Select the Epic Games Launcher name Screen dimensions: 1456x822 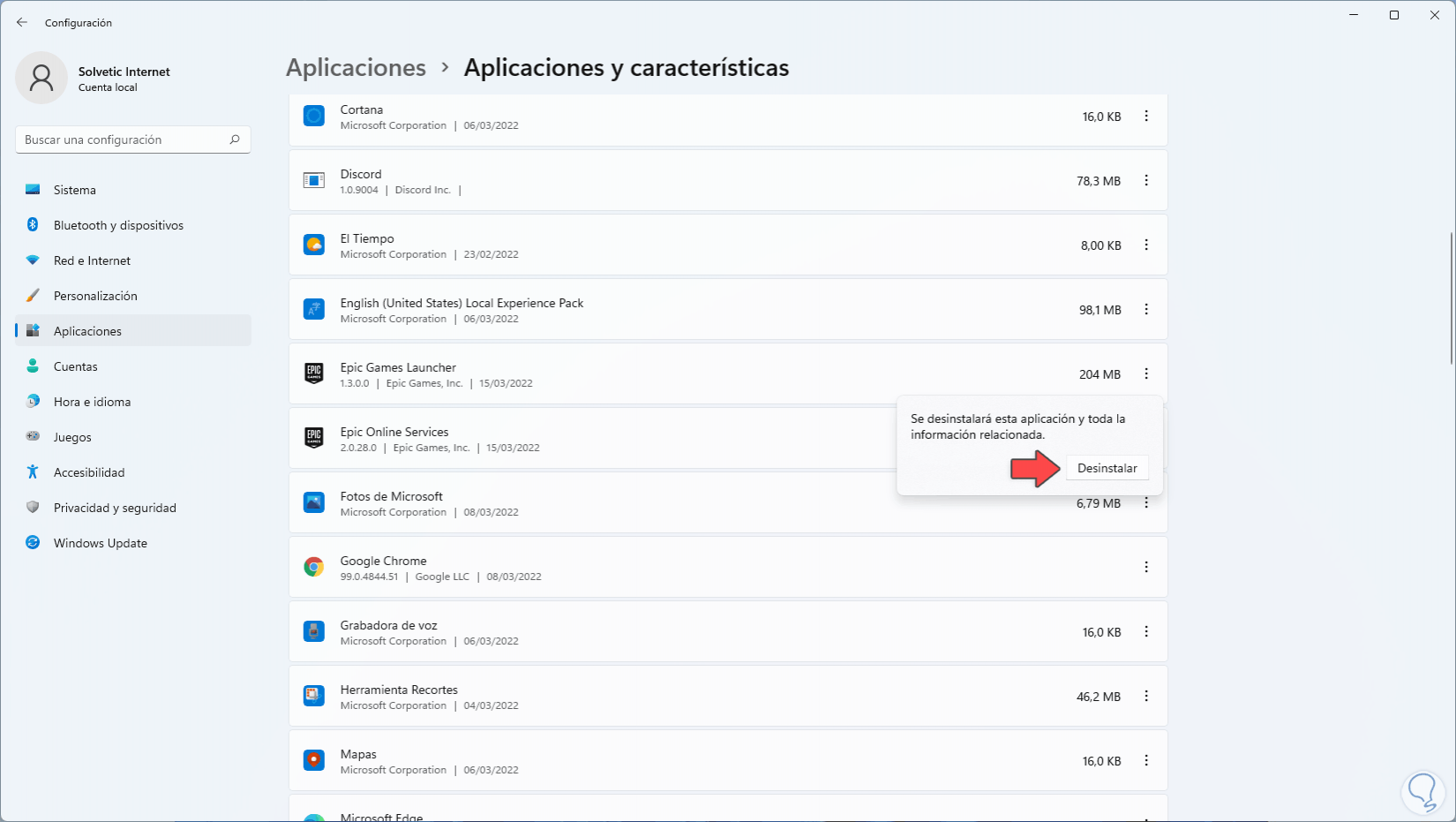tap(398, 367)
